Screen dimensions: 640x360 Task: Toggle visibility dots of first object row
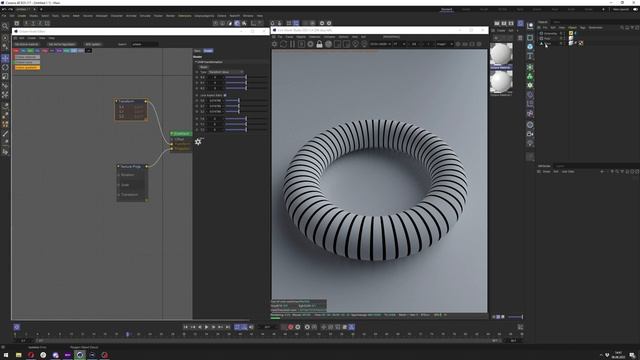pos(562,33)
